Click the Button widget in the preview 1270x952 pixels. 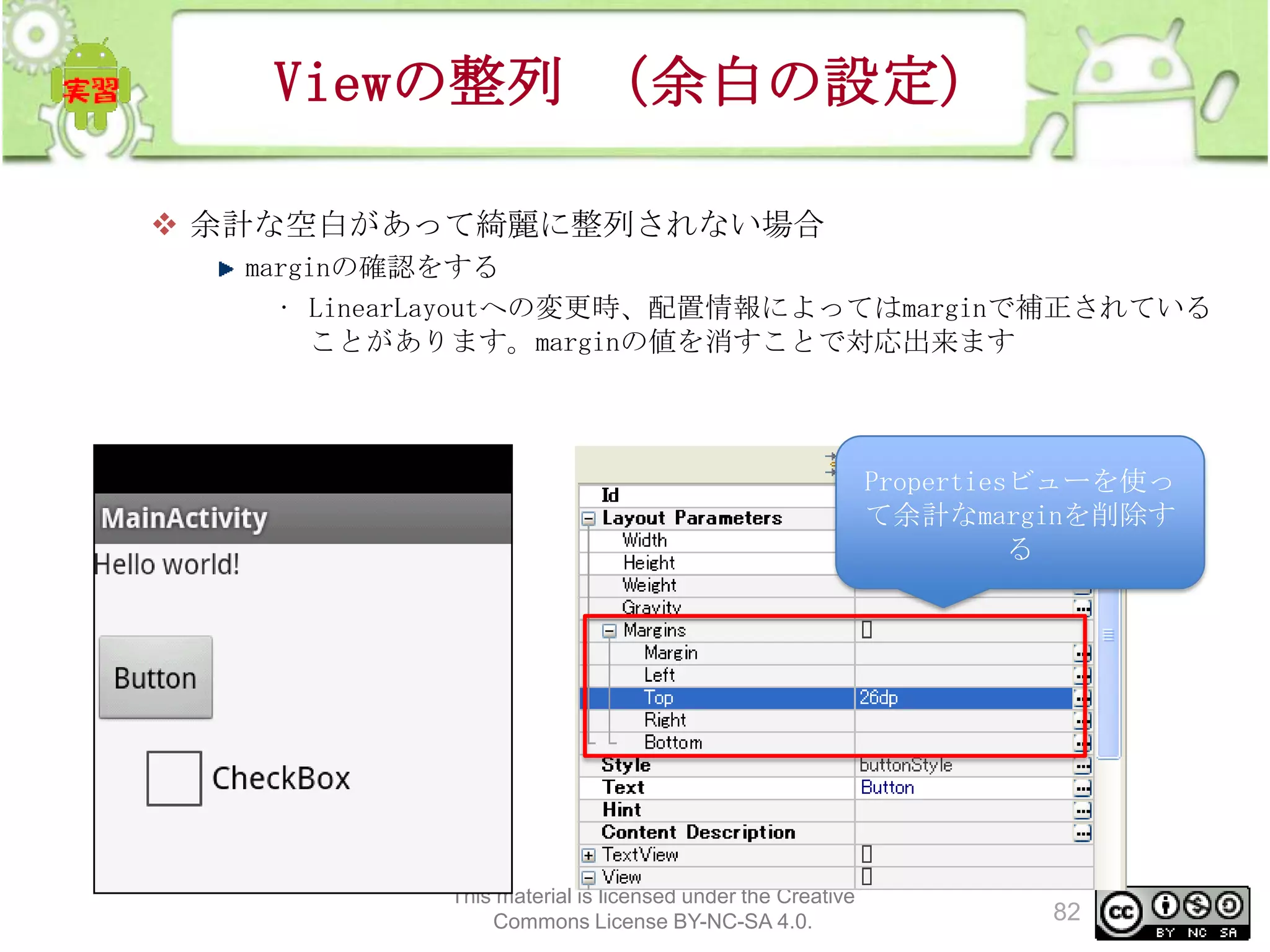156,677
